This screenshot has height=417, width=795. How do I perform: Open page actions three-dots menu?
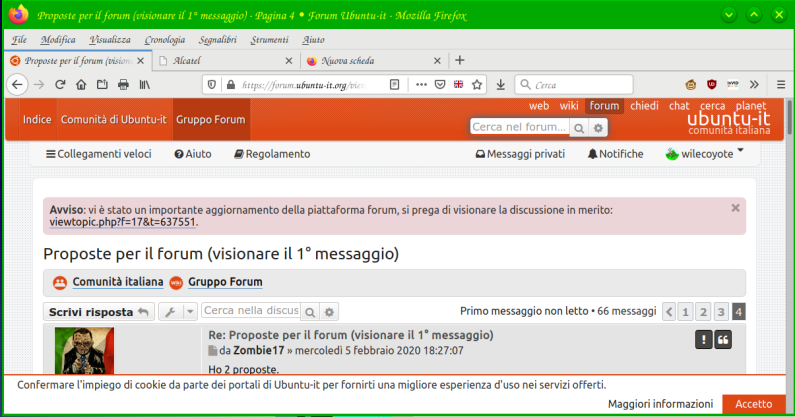click(x=421, y=85)
